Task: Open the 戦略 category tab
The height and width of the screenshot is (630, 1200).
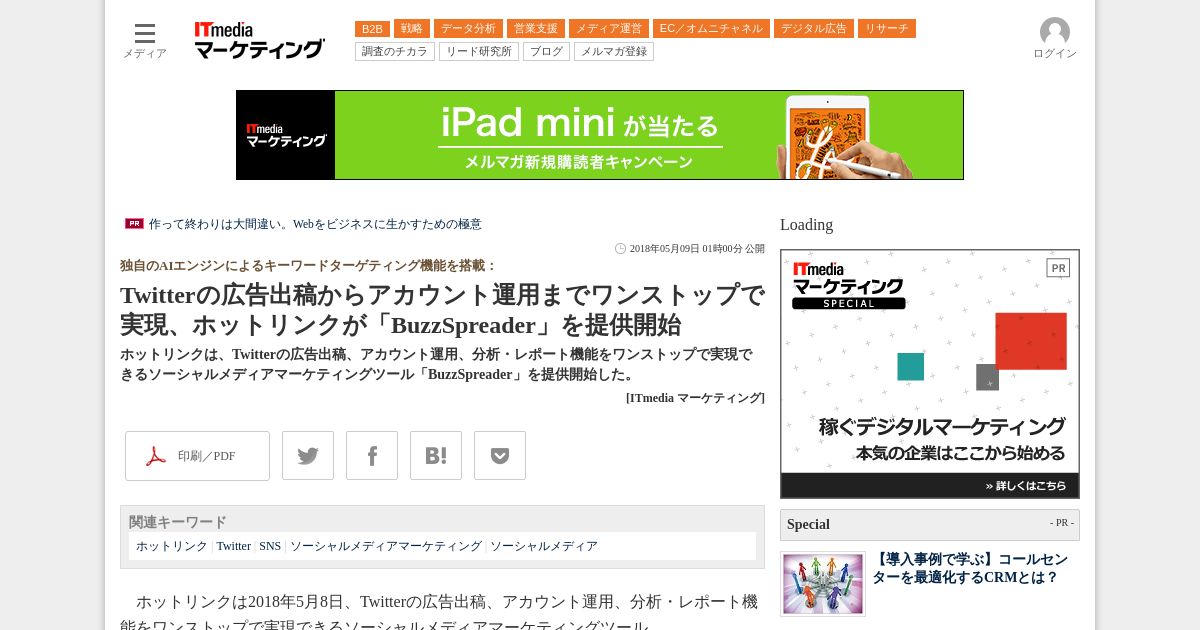Action: coord(412,29)
